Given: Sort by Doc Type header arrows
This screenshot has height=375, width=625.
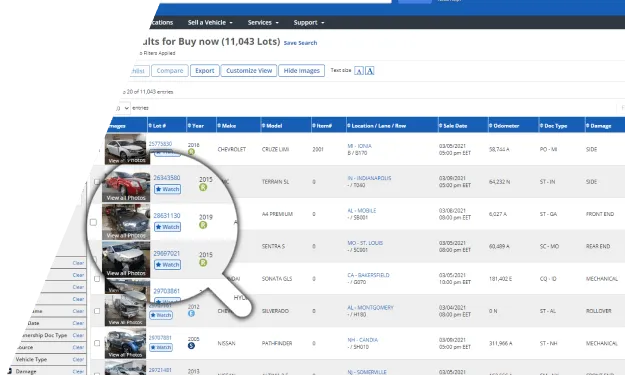Looking at the screenshot, I should (x=541, y=126).
